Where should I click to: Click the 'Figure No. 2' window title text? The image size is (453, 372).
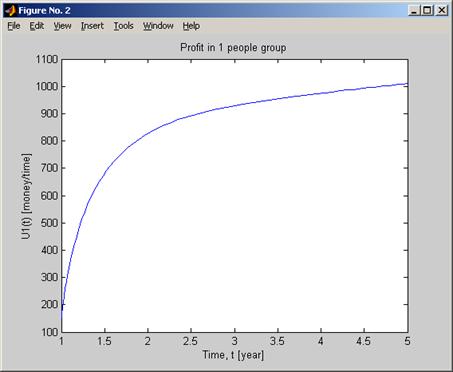pyautogui.click(x=44, y=11)
